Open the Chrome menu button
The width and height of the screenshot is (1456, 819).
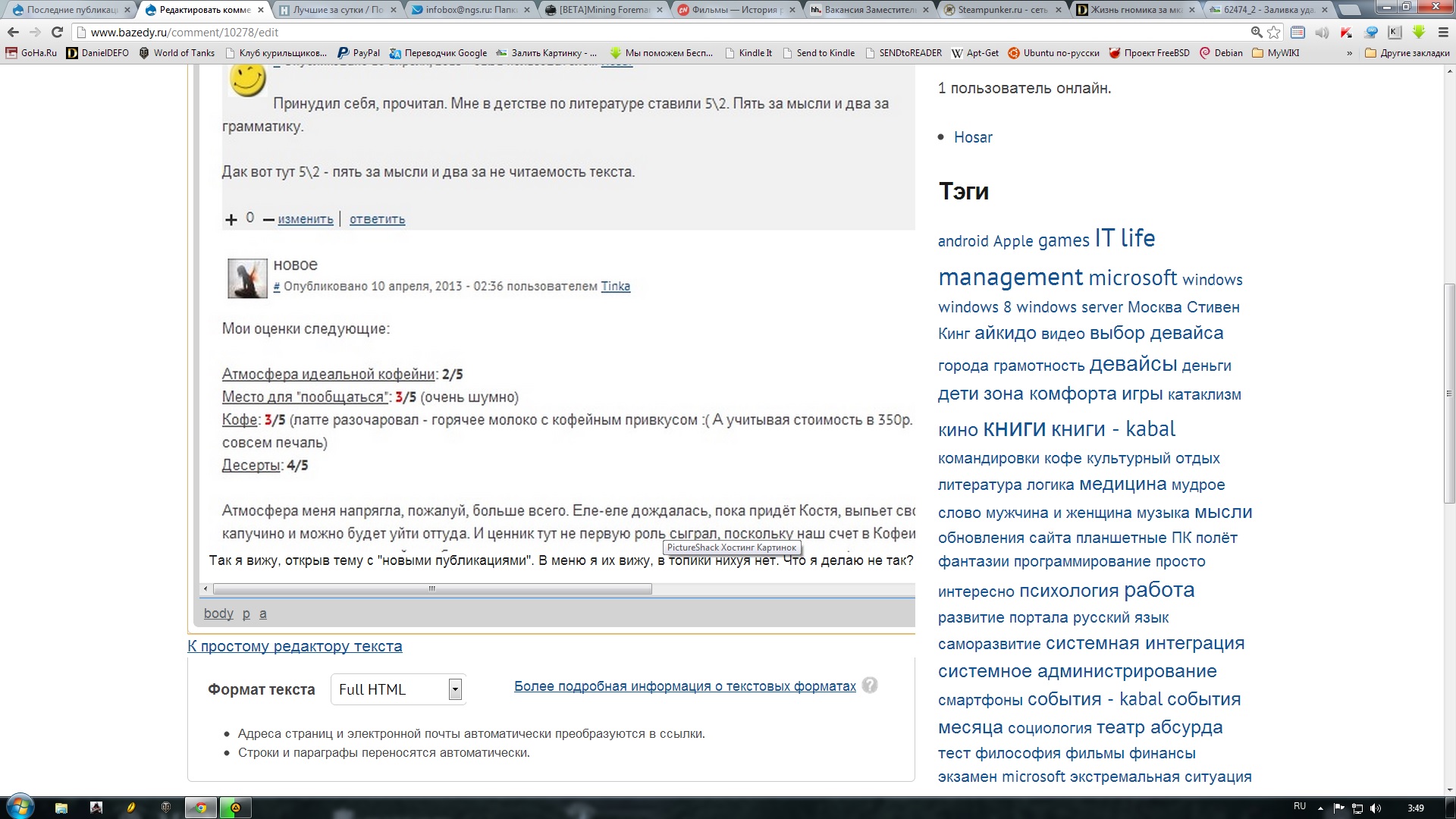[x=1442, y=32]
